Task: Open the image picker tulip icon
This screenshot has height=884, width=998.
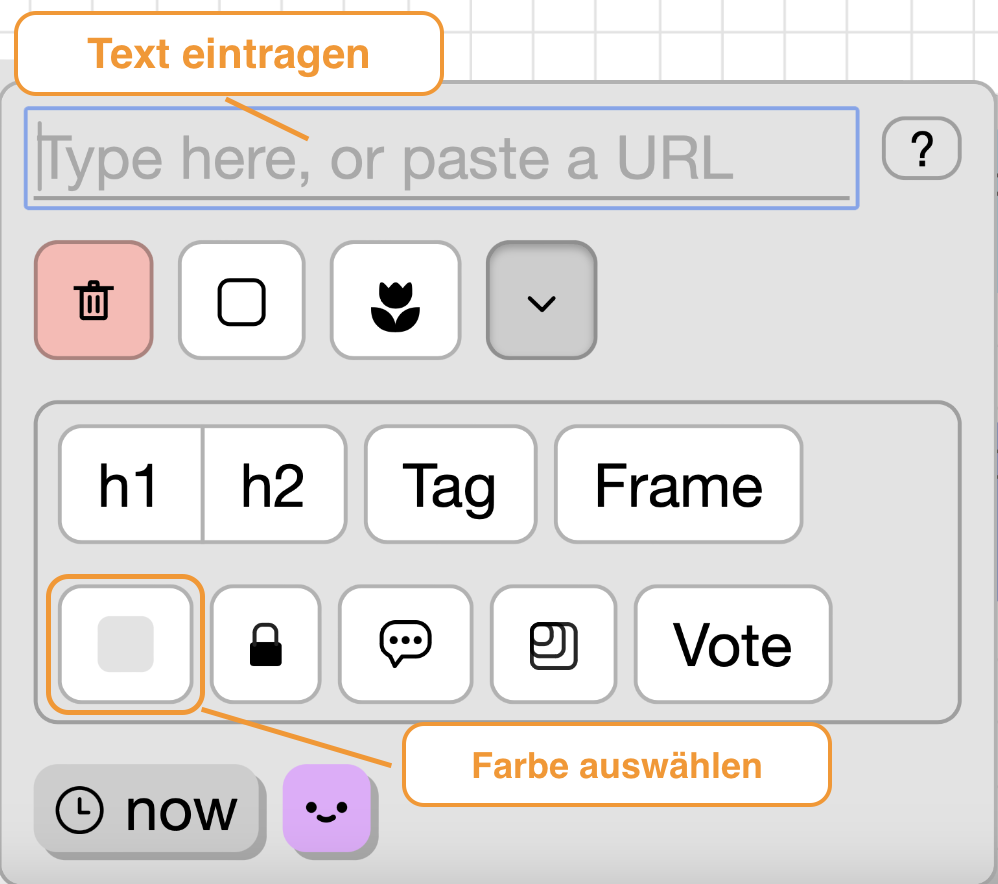Action: coord(395,300)
